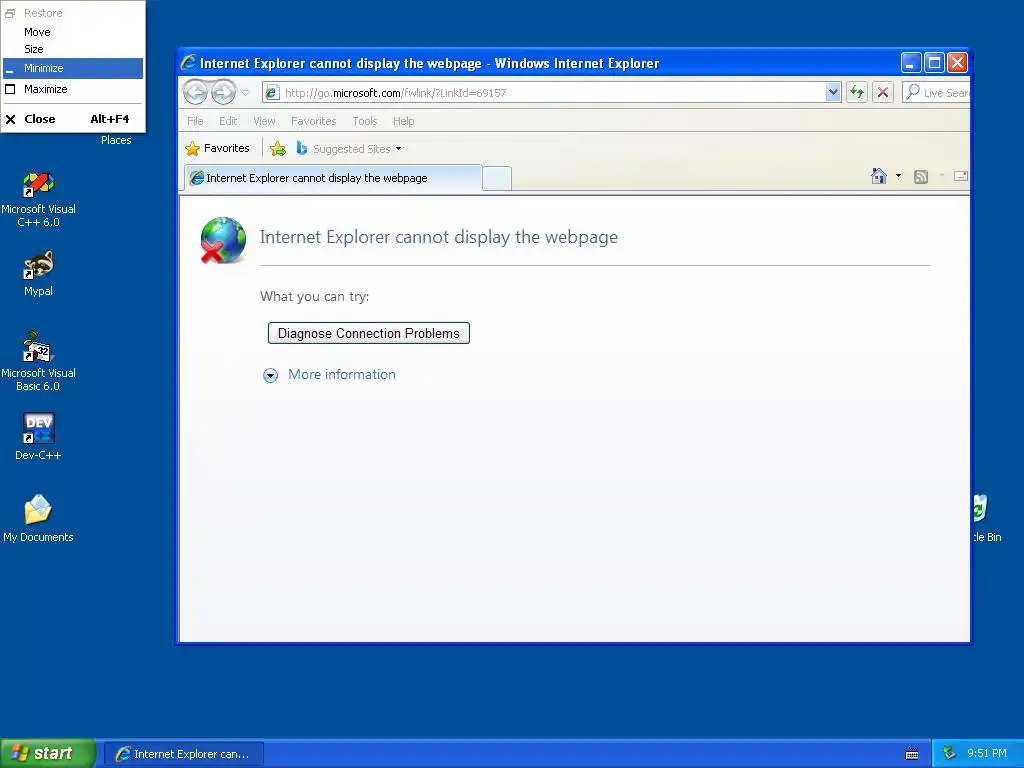The image size is (1024, 768).
Task: Open the Tools menu
Action: click(x=365, y=121)
